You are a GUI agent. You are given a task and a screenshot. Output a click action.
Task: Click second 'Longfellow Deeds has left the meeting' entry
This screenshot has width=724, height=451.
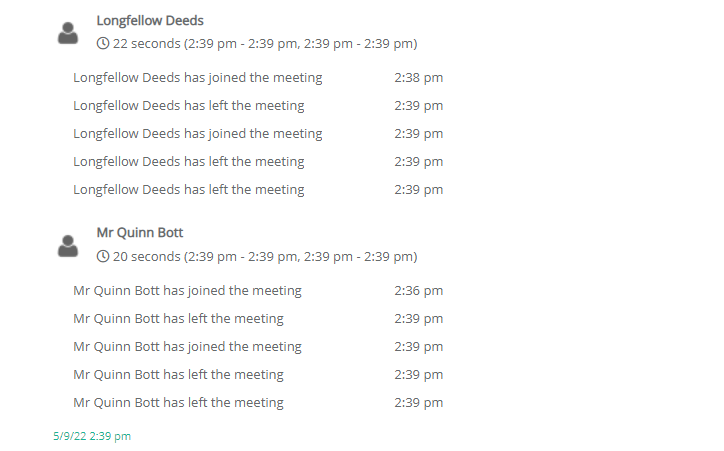click(189, 162)
